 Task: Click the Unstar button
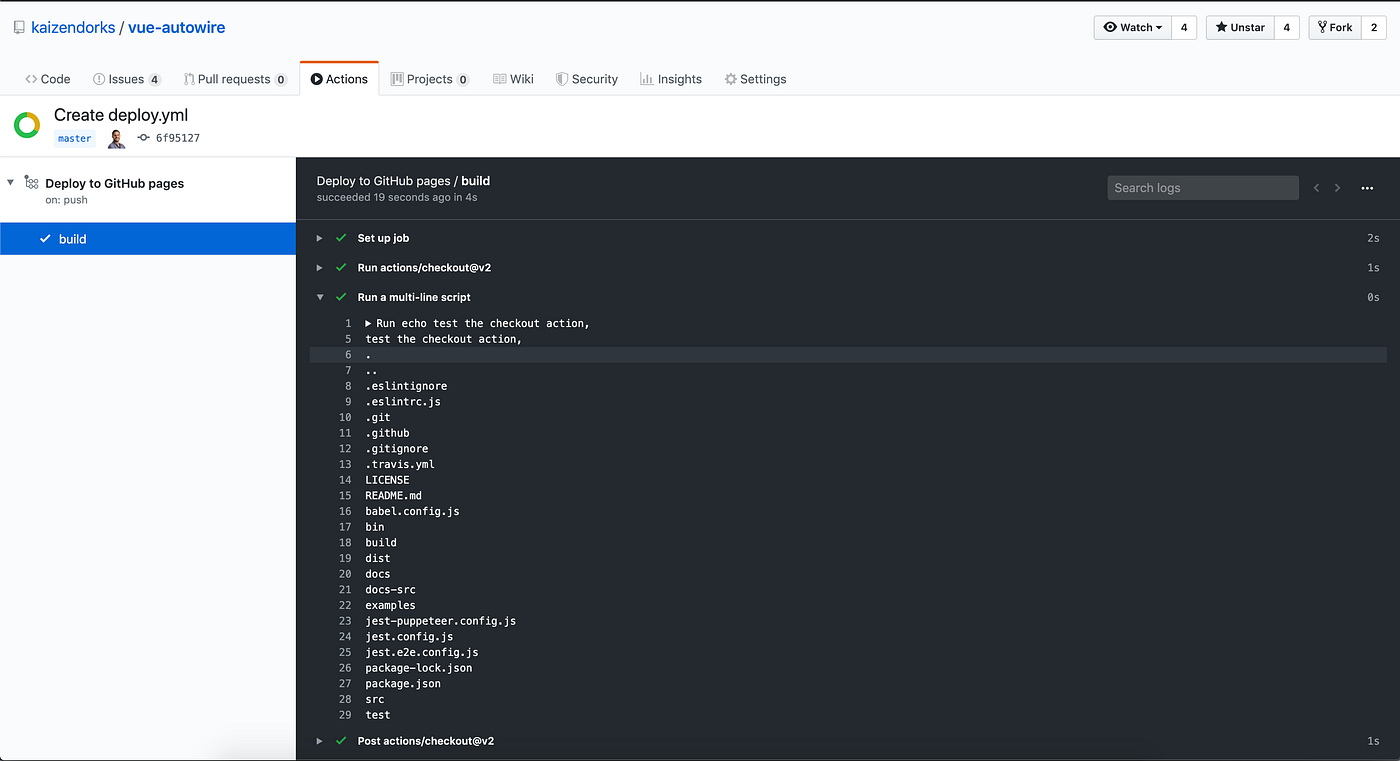(x=1239, y=27)
